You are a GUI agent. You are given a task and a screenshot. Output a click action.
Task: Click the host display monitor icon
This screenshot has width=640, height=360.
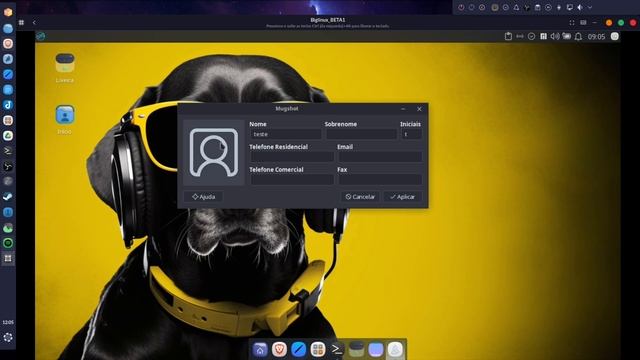click(x=570, y=7)
